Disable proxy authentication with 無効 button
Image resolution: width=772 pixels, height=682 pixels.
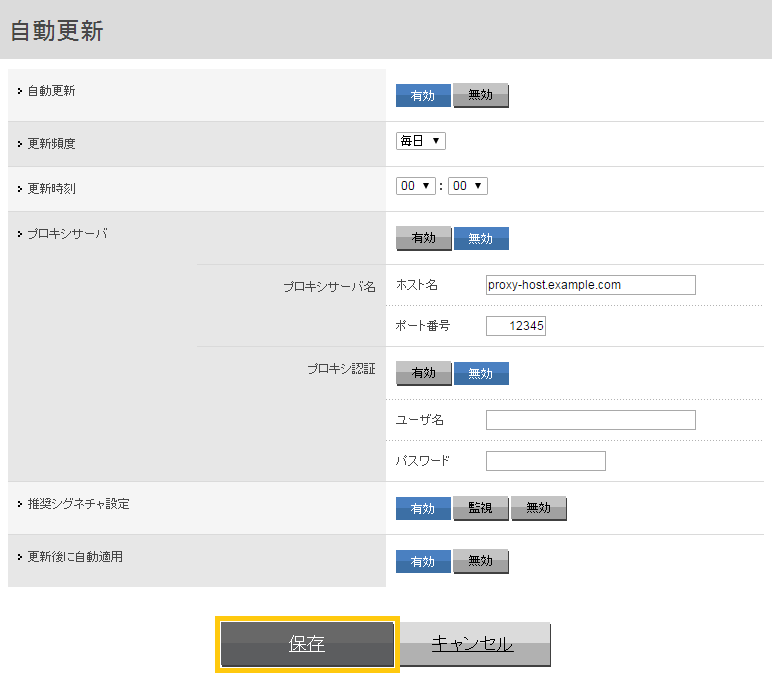click(481, 373)
